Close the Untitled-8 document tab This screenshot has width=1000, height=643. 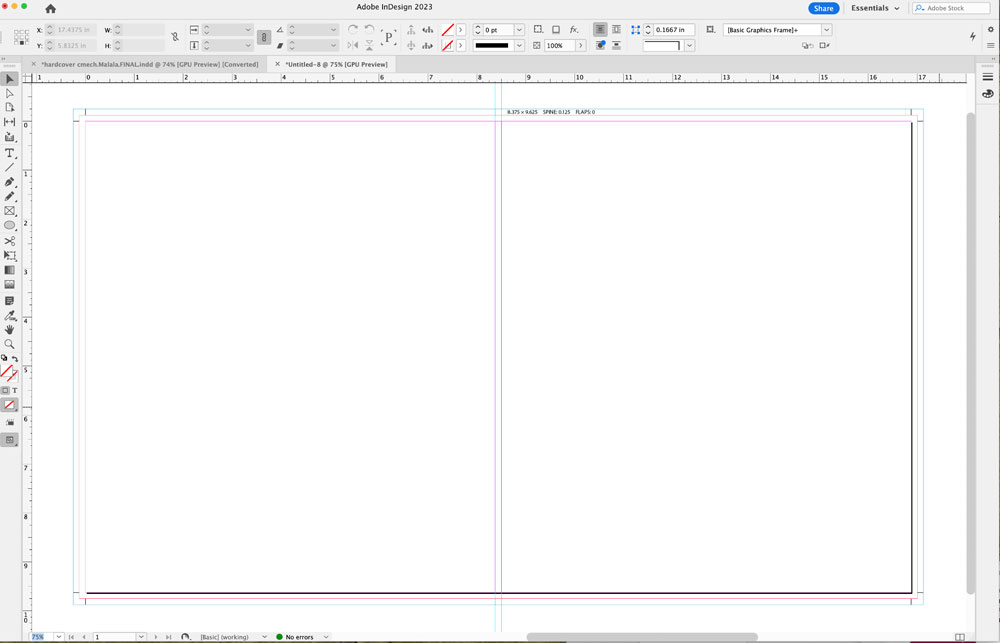tap(277, 64)
